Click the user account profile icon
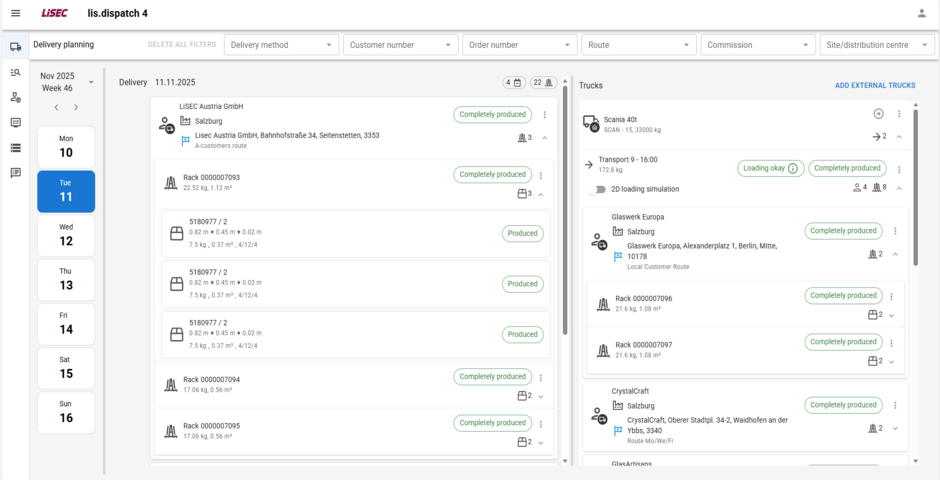Screen dimensions: 940x480 click(921, 13)
